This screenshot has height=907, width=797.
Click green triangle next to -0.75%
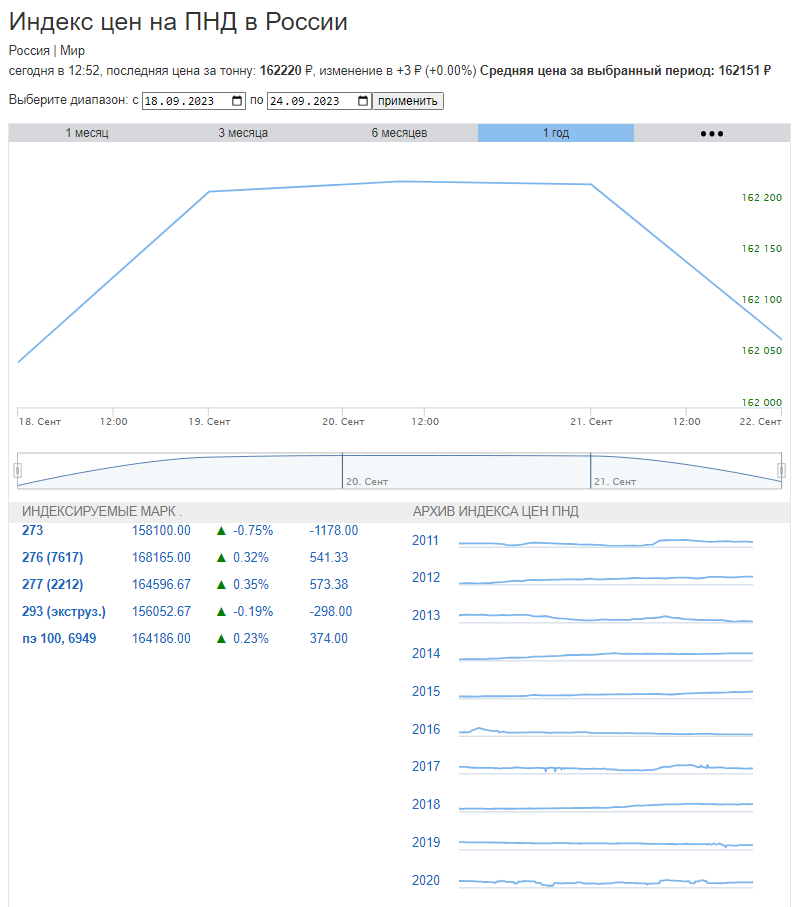[x=221, y=530]
